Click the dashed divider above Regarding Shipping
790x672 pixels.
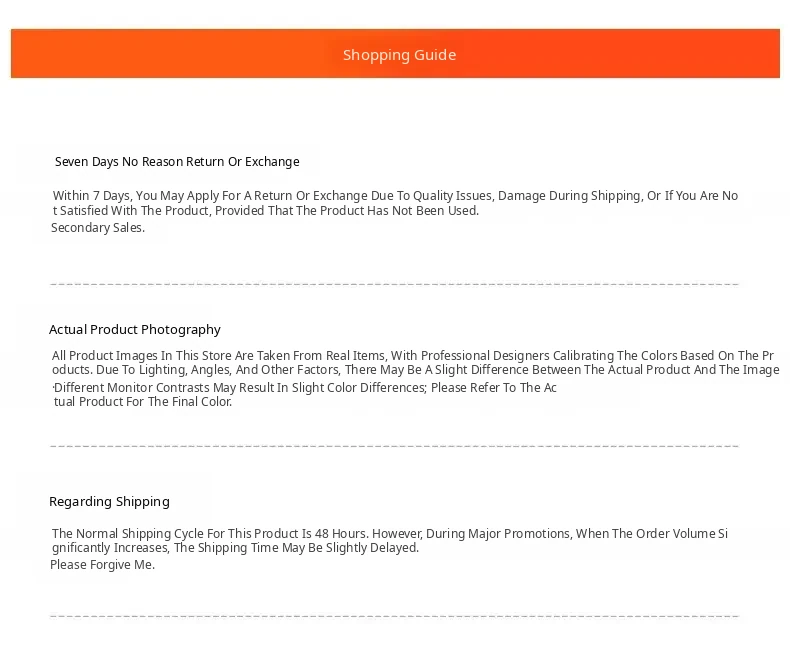pos(394,446)
